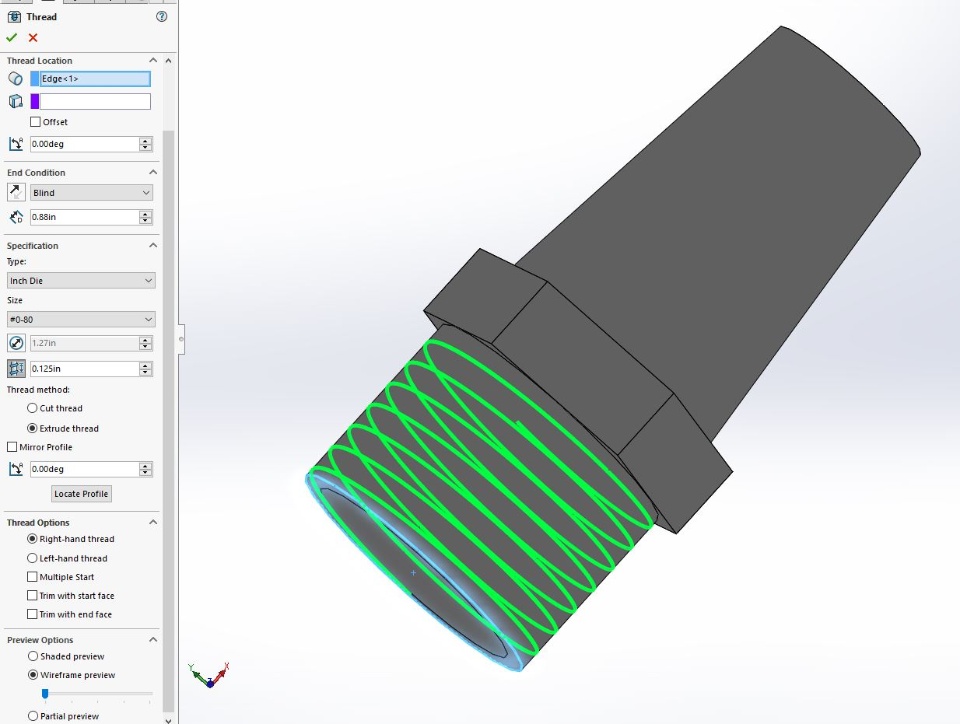
Task: Click the 1.27in diameter field
Action: pyautogui.click(x=84, y=343)
